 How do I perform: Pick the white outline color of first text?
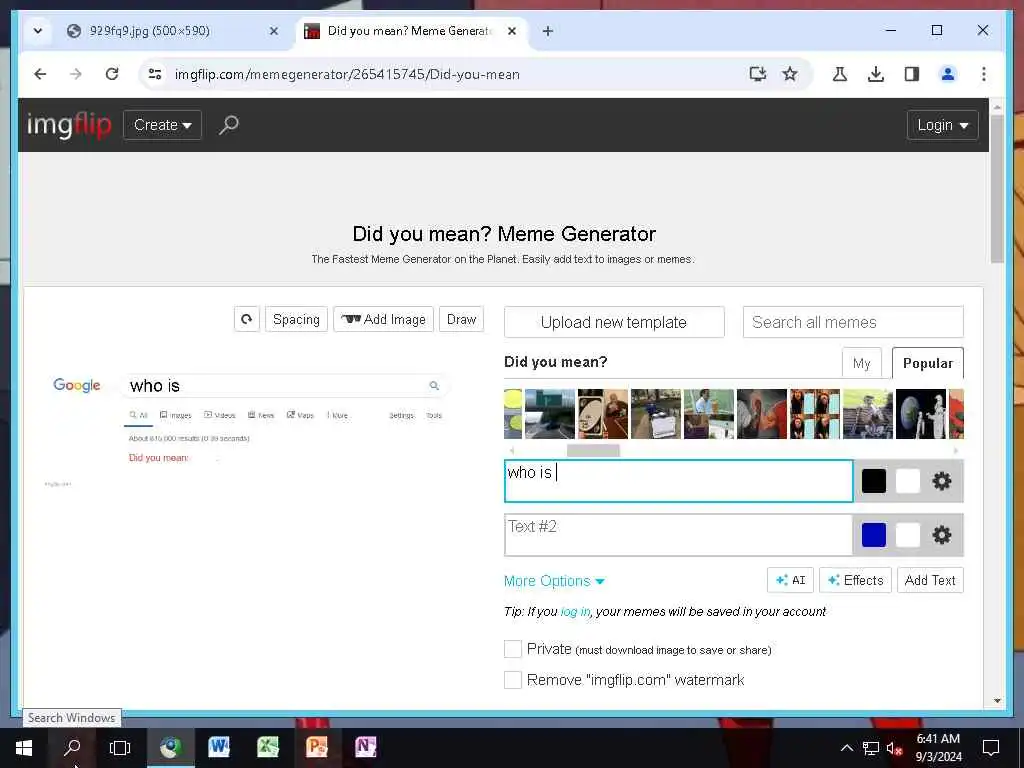coord(908,481)
